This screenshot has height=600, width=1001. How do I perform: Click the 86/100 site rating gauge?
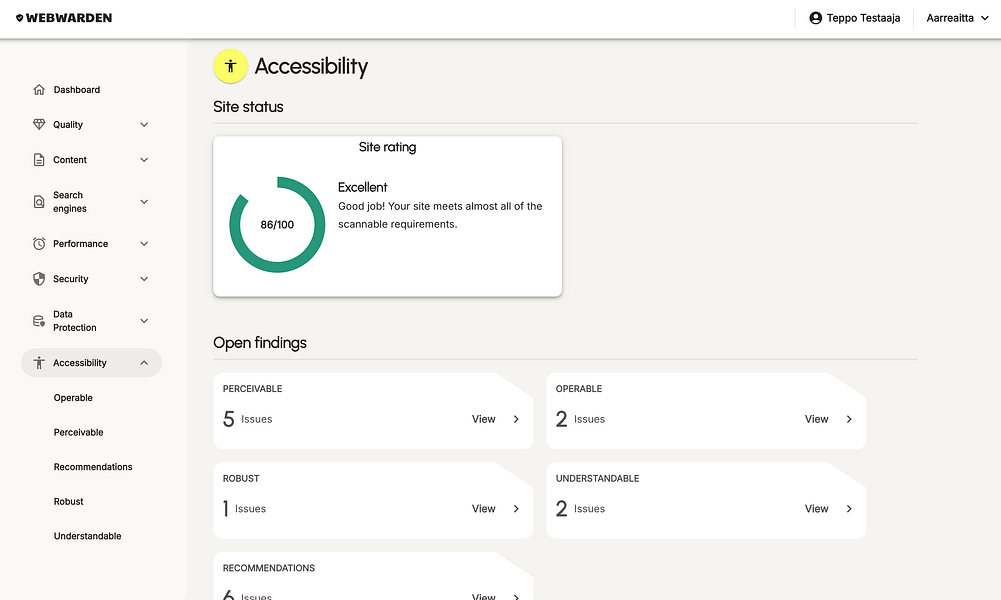pyautogui.click(x=277, y=225)
